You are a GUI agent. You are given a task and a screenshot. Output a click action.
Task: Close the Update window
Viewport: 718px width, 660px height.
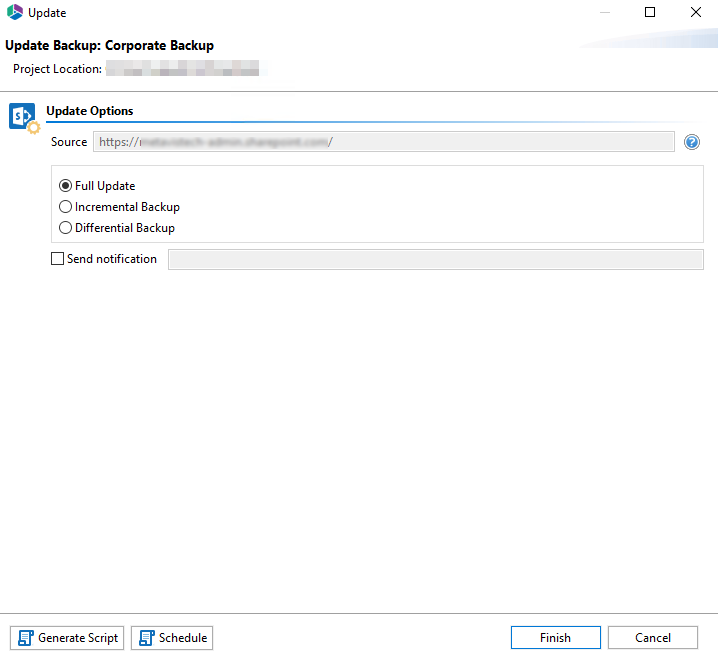696,12
